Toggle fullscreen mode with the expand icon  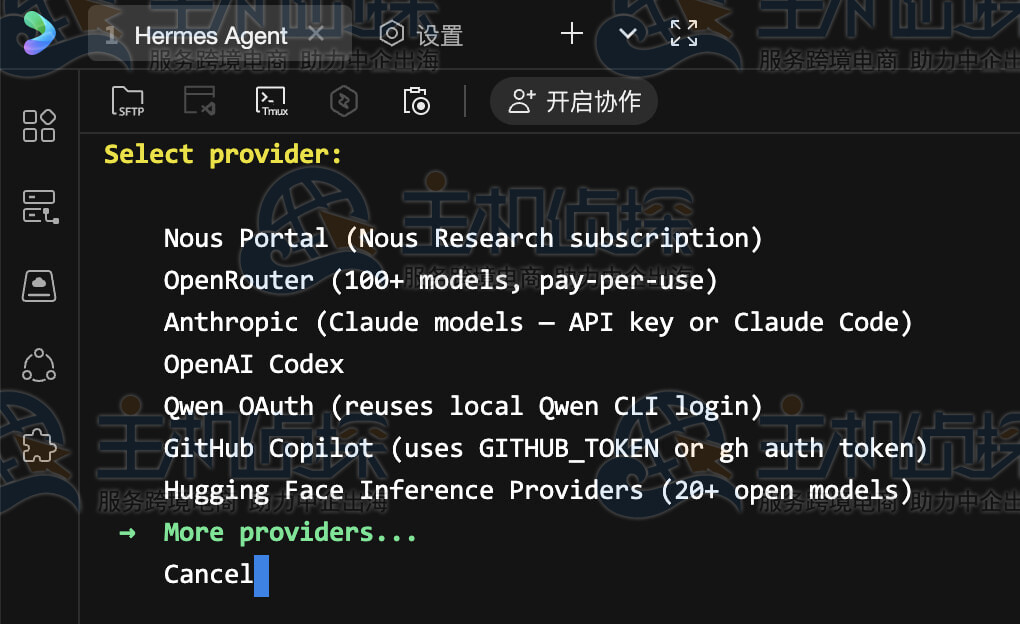click(x=684, y=34)
